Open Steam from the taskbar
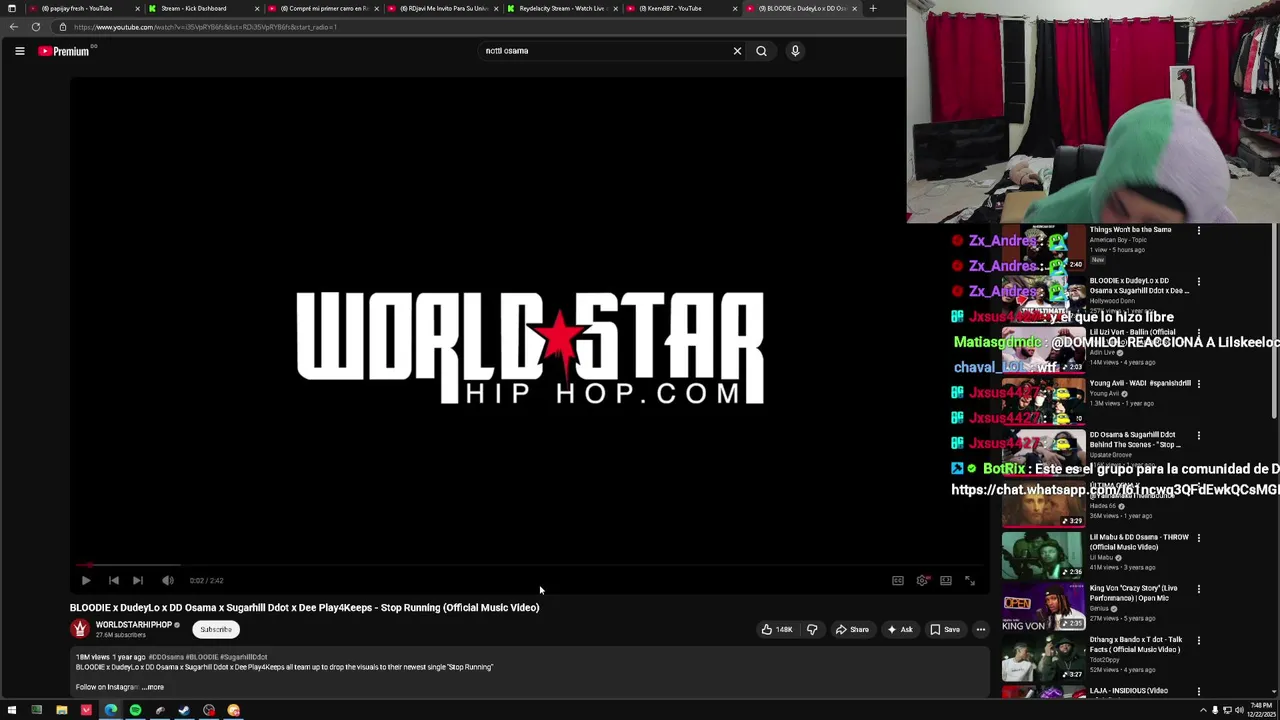Image resolution: width=1280 pixels, height=720 pixels. coord(184,710)
